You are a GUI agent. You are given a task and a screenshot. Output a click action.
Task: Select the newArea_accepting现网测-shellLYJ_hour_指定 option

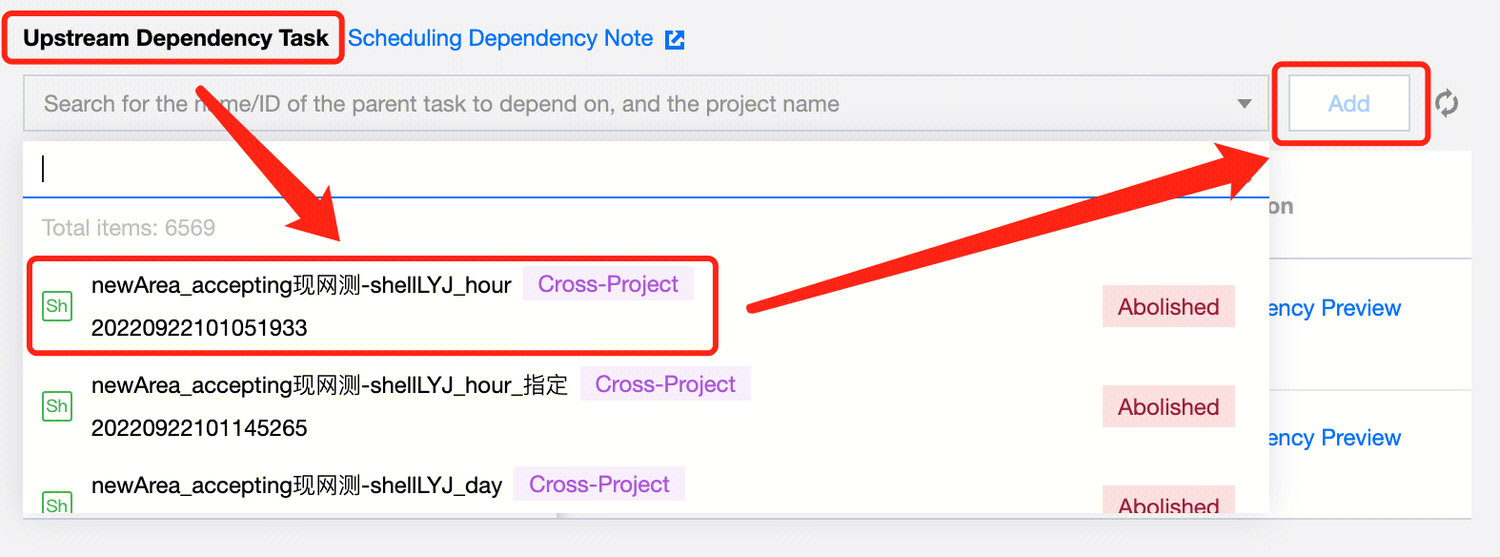click(x=329, y=386)
